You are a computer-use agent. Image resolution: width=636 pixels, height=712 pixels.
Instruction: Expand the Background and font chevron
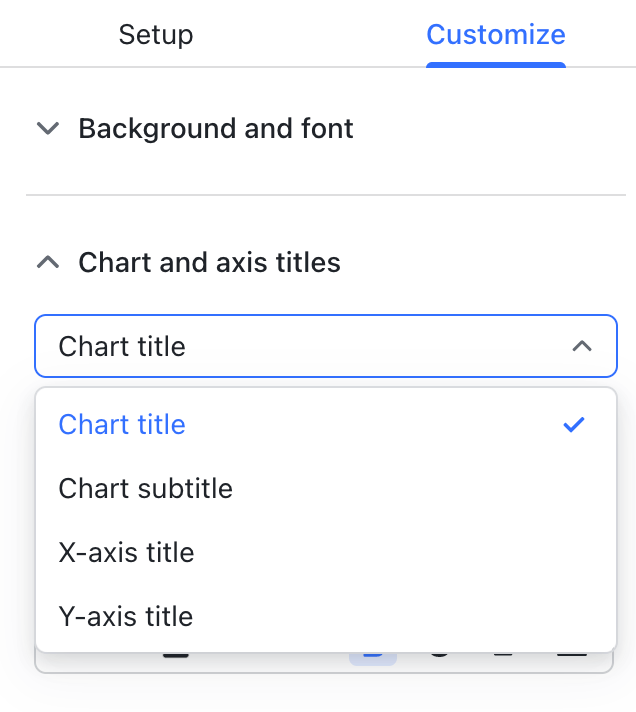click(x=48, y=129)
